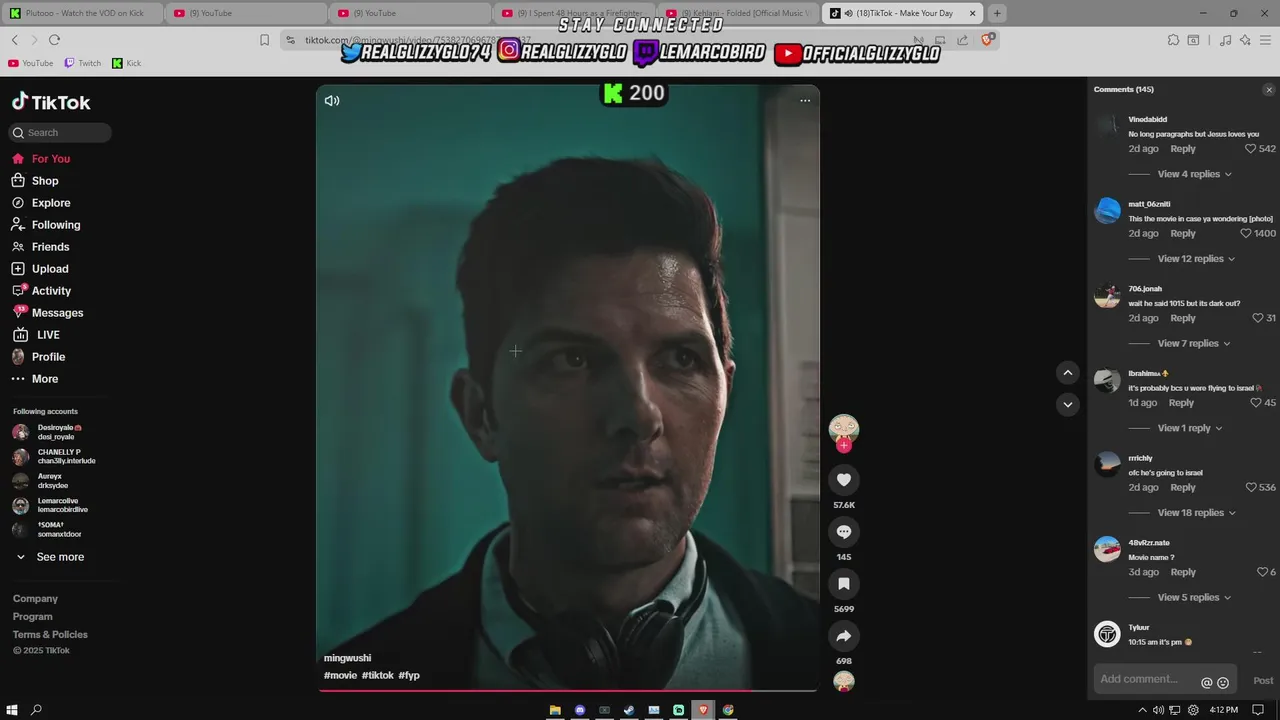Switch to Kehlani - Folded tab
The image size is (1280, 720).
coord(738,13)
